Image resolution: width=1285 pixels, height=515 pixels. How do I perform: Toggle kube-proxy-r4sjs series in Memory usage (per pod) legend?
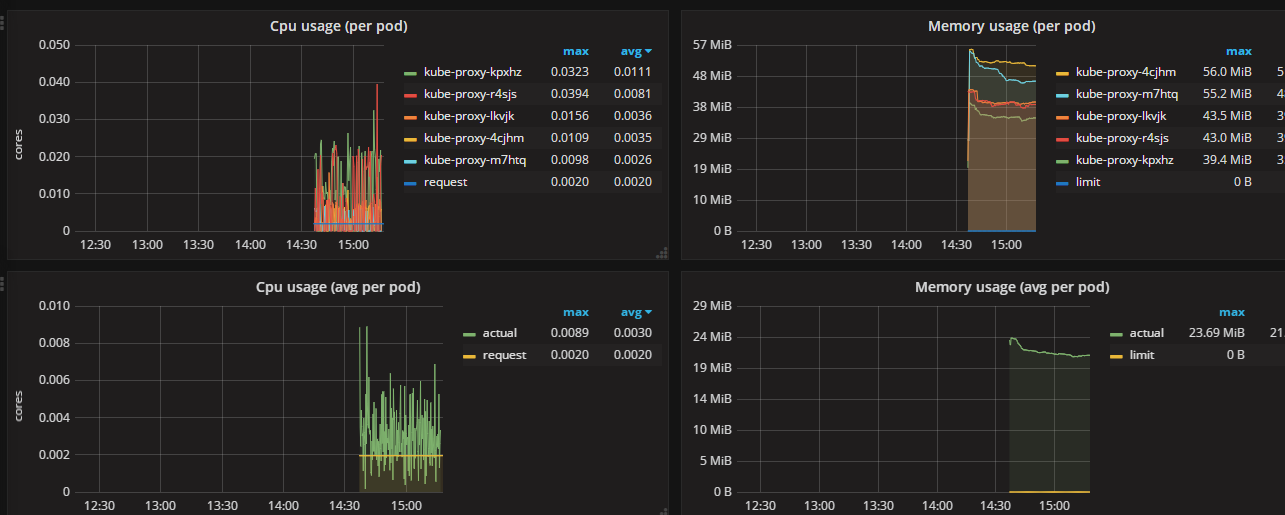coord(1121,138)
